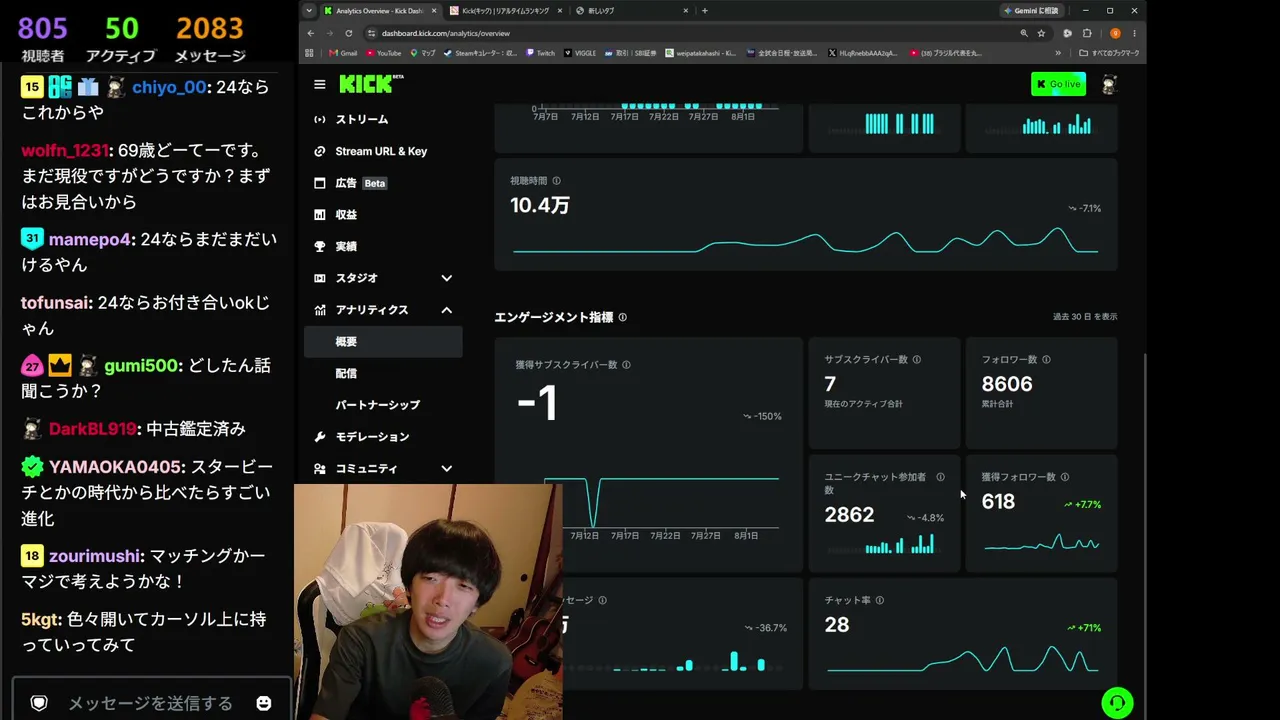Click chat username gumi500
The width and height of the screenshot is (1280, 720).
[143, 366]
